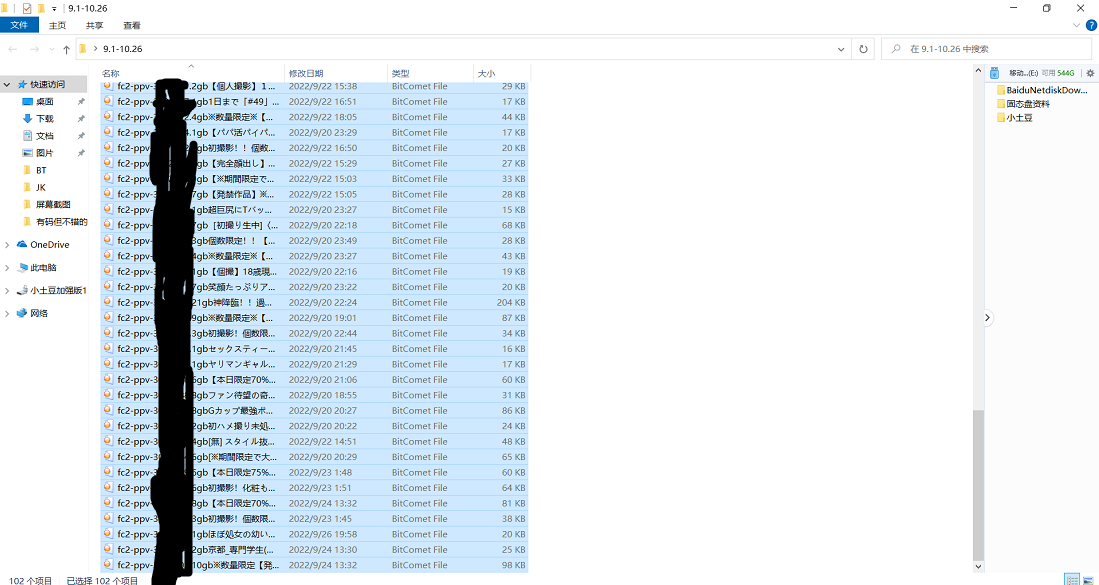Select the file modified 2022/9/22 15:38
Screen dimensions: 1099x585
coord(314,86)
